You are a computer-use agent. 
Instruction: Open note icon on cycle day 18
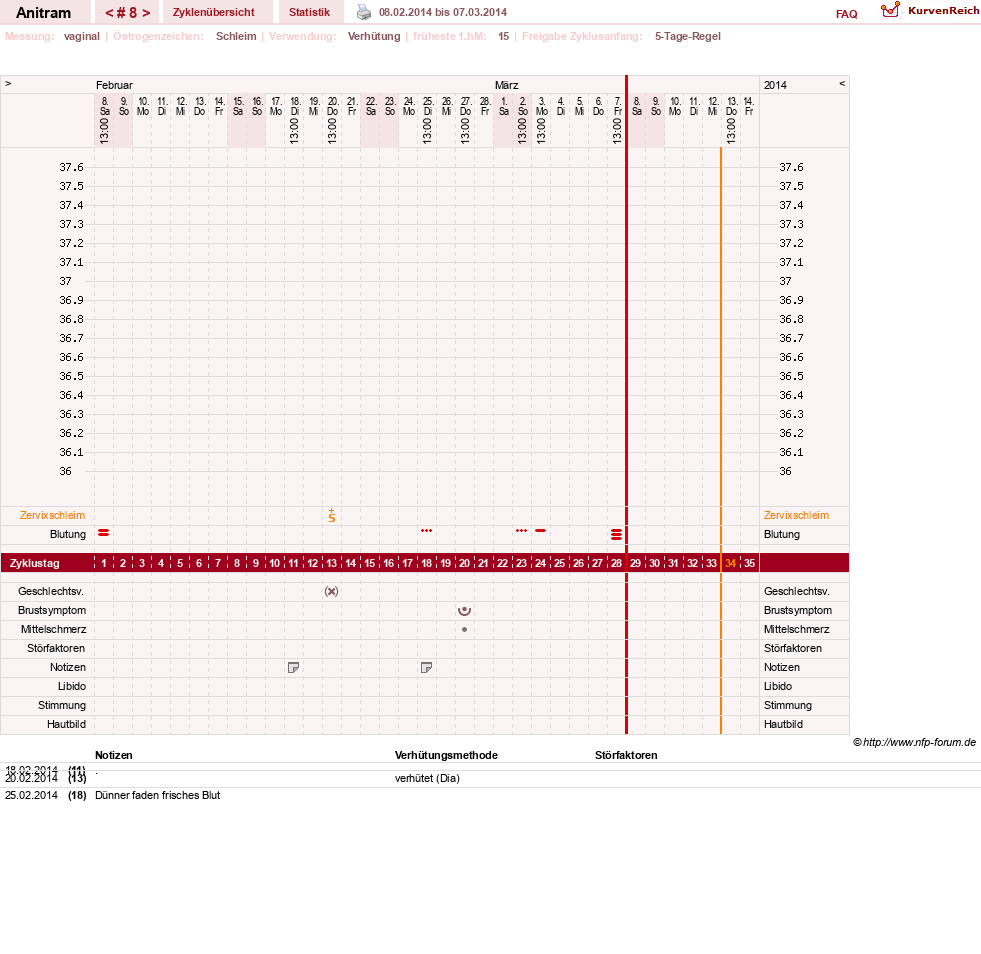click(426, 667)
